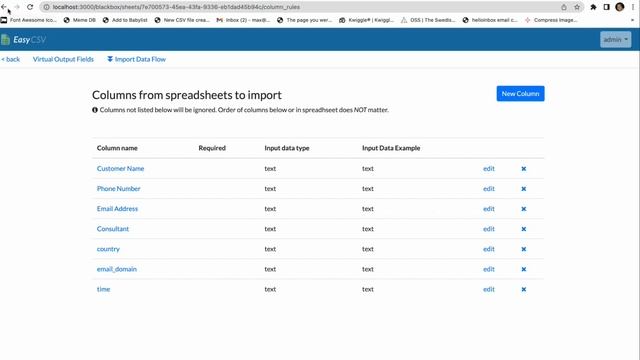The height and width of the screenshot is (360, 640).
Task: Edit the Phone Number column
Action: (x=489, y=189)
